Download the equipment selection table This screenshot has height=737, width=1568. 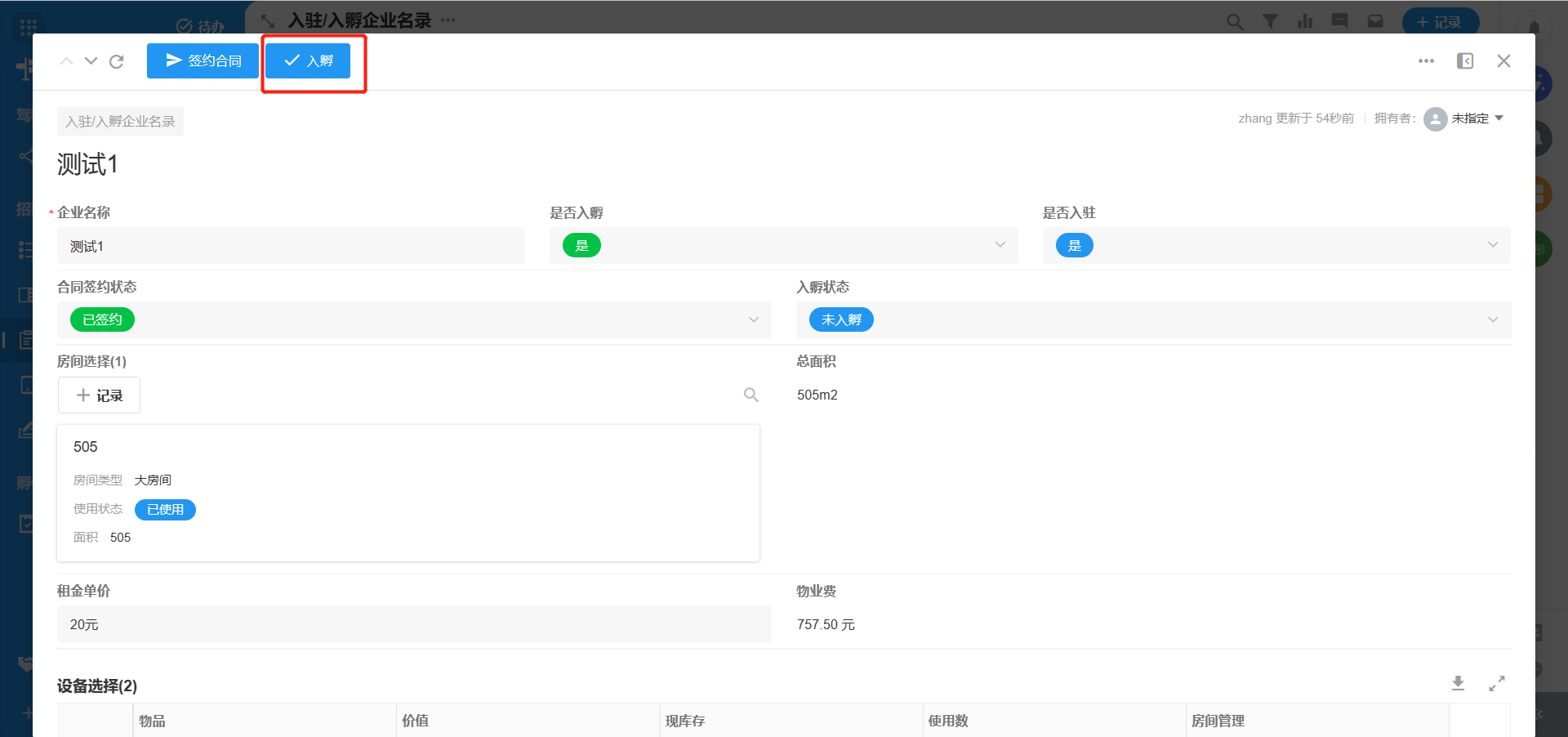(1458, 684)
